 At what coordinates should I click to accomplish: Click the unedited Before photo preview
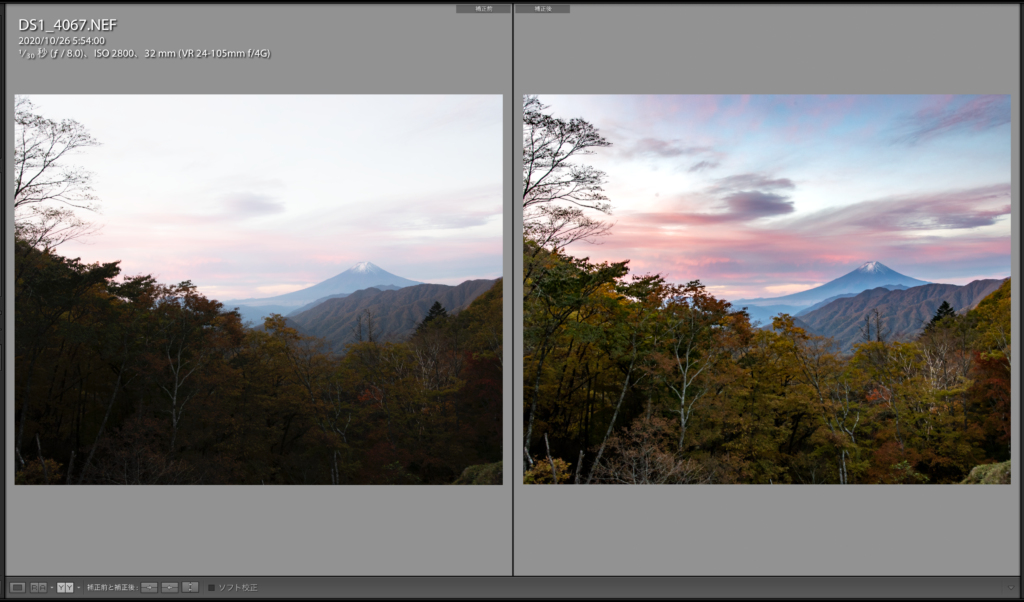pyautogui.click(x=258, y=290)
